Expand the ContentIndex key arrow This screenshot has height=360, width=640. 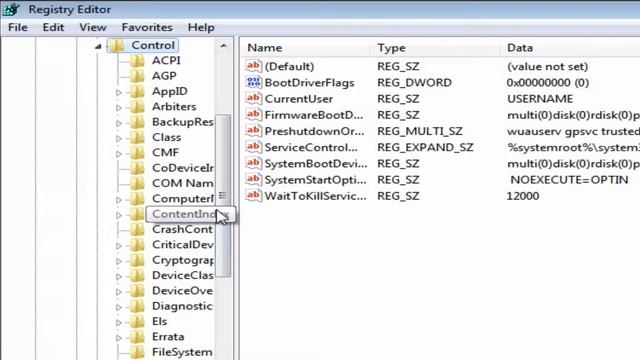point(119,215)
